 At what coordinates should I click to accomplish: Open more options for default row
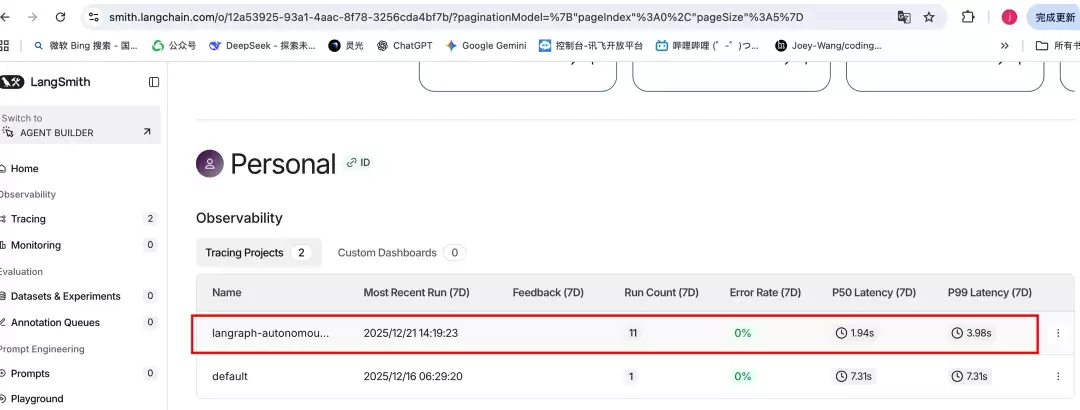coord(1058,376)
